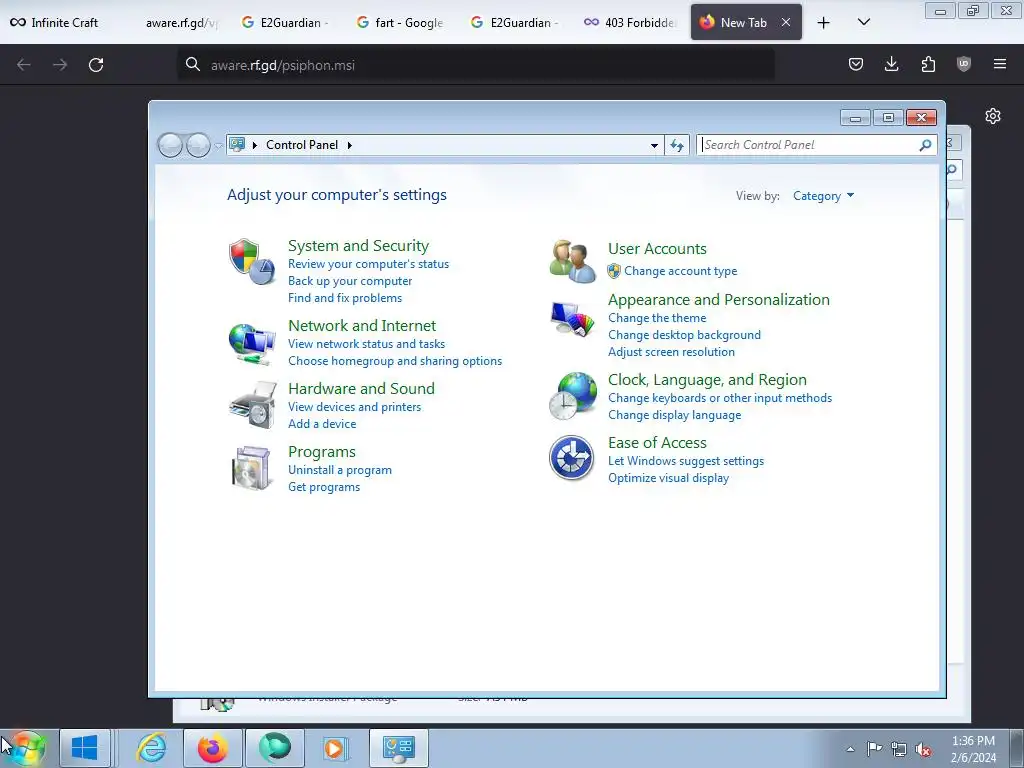The height and width of the screenshot is (768, 1024).
Task: Click the uBlock Origin shield icon
Action: tap(963, 64)
